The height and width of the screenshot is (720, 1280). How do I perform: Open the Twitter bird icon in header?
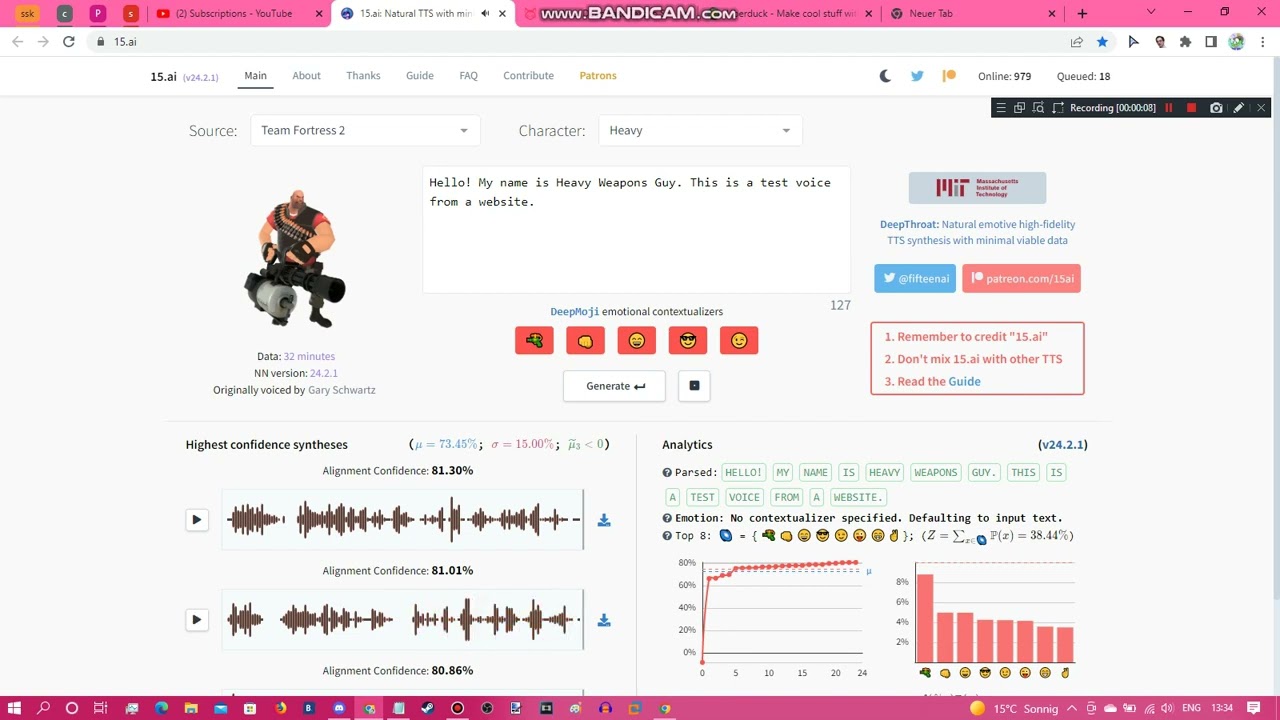point(917,76)
